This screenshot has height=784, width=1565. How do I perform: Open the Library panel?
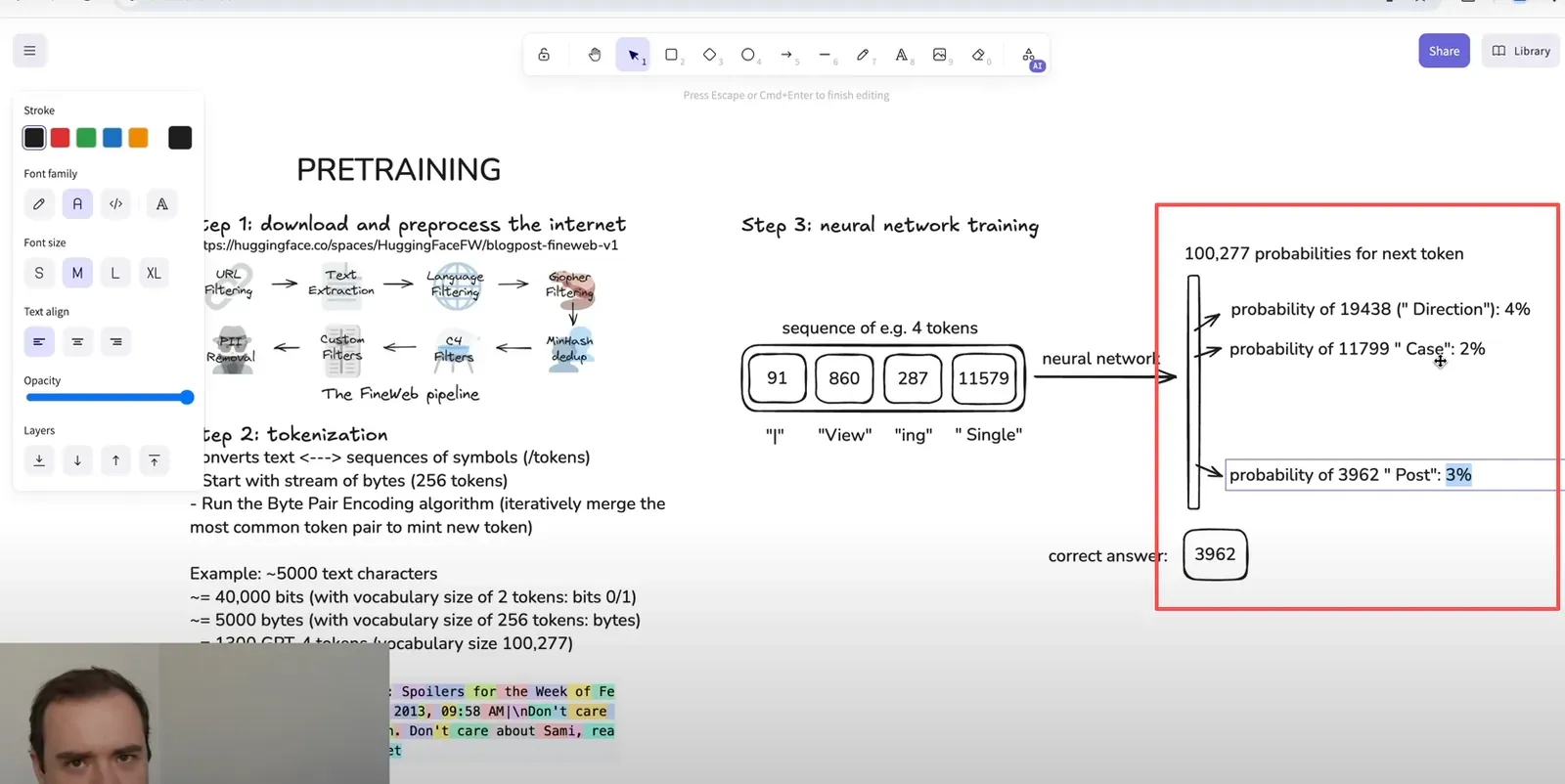pos(1521,51)
